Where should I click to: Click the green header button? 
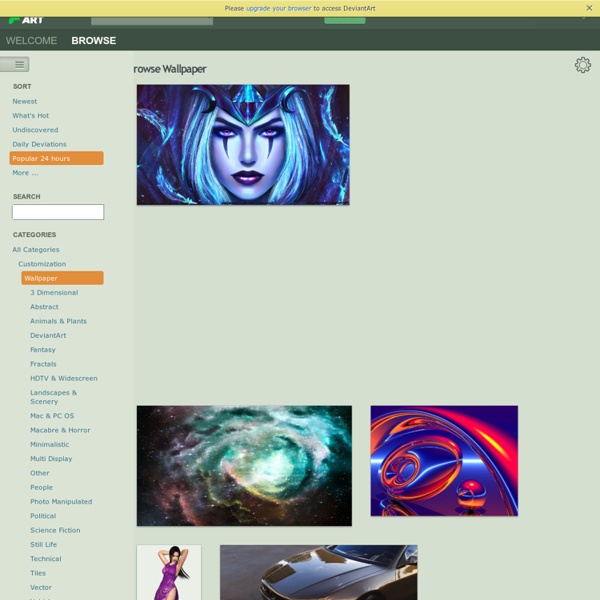click(345, 20)
